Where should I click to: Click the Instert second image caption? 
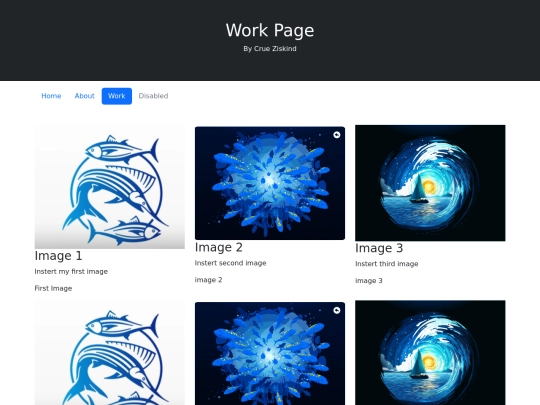[x=230, y=263]
